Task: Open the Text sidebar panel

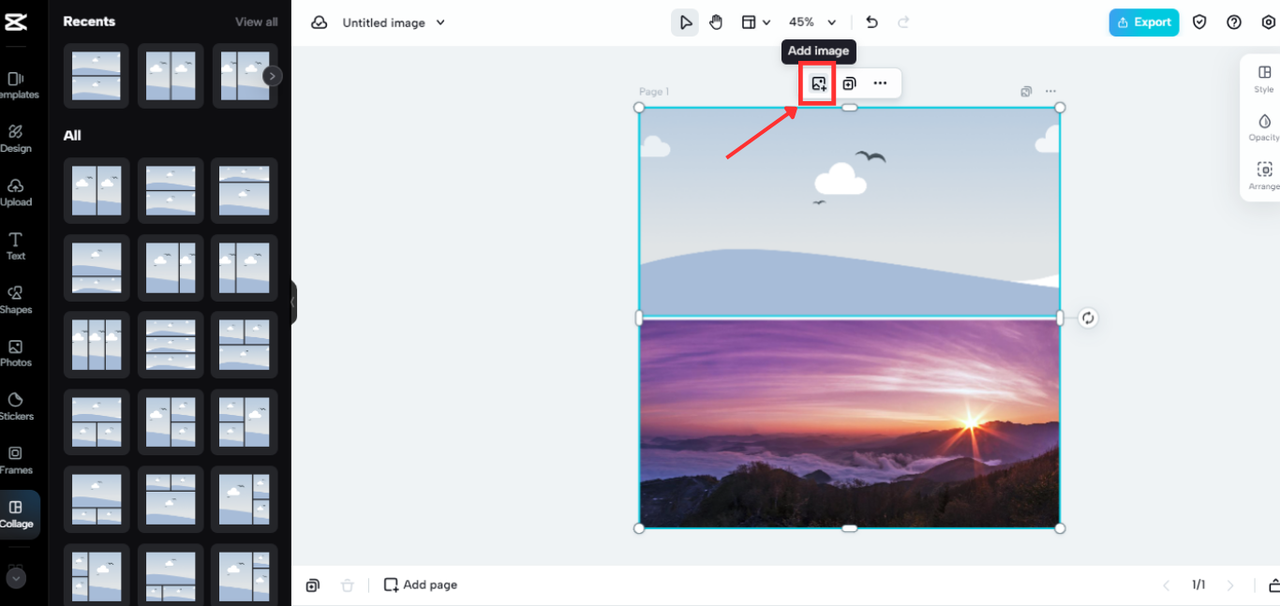Action: 16,247
